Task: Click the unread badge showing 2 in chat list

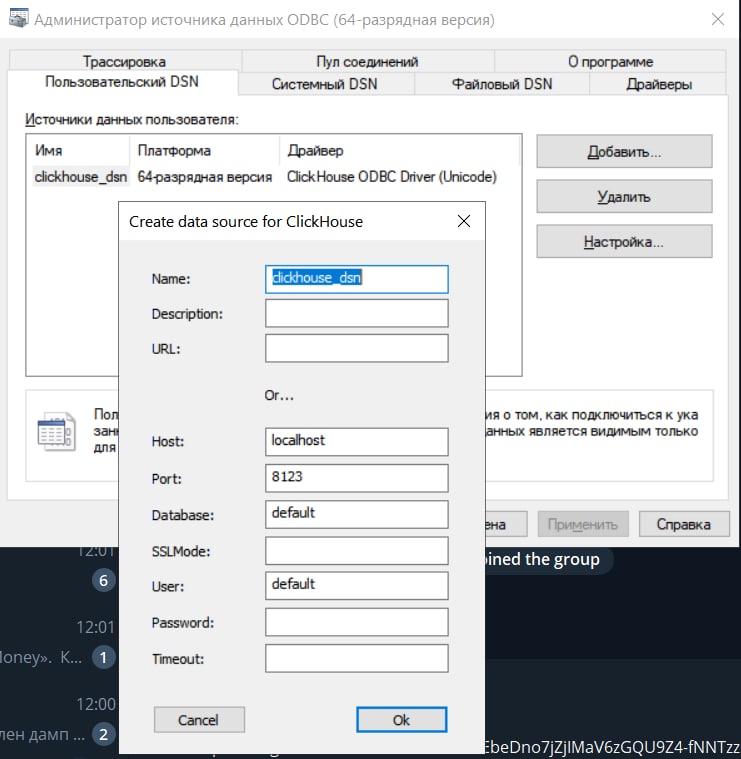Action: (x=103, y=734)
